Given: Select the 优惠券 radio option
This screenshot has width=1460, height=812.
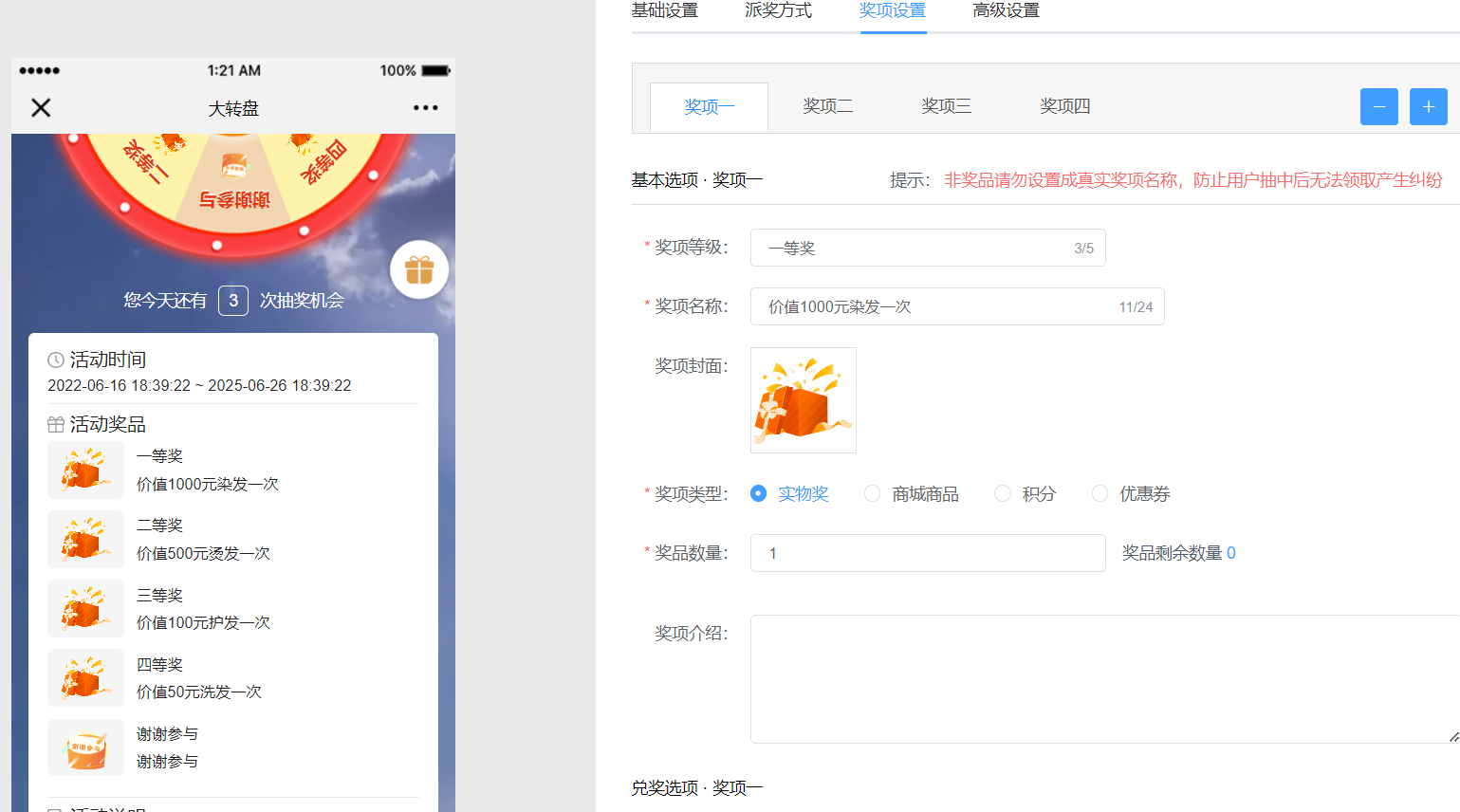Looking at the screenshot, I should [1100, 493].
